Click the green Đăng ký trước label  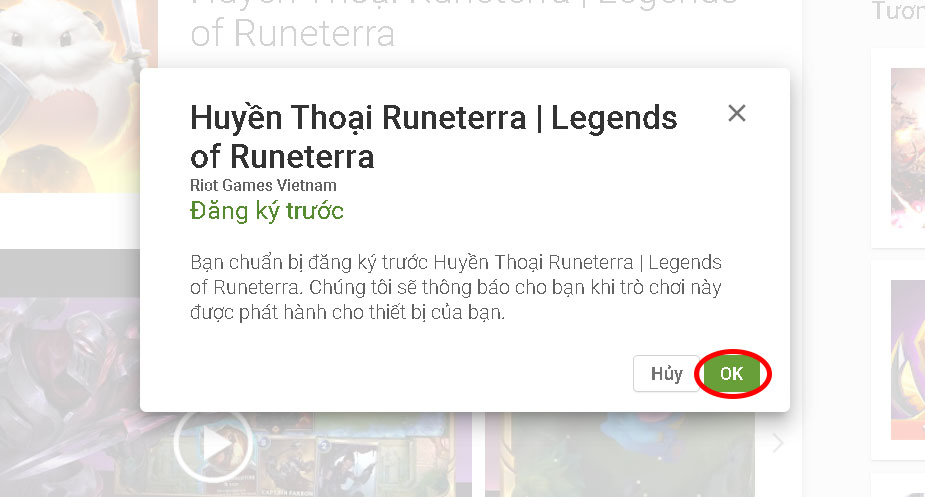267,211
